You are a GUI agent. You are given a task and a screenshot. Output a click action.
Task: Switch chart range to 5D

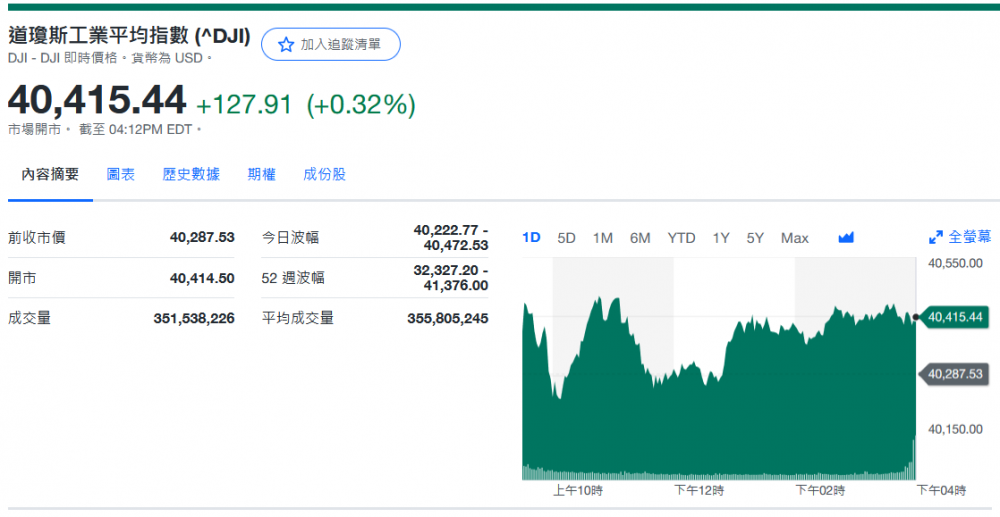click(x=566, y=238)
